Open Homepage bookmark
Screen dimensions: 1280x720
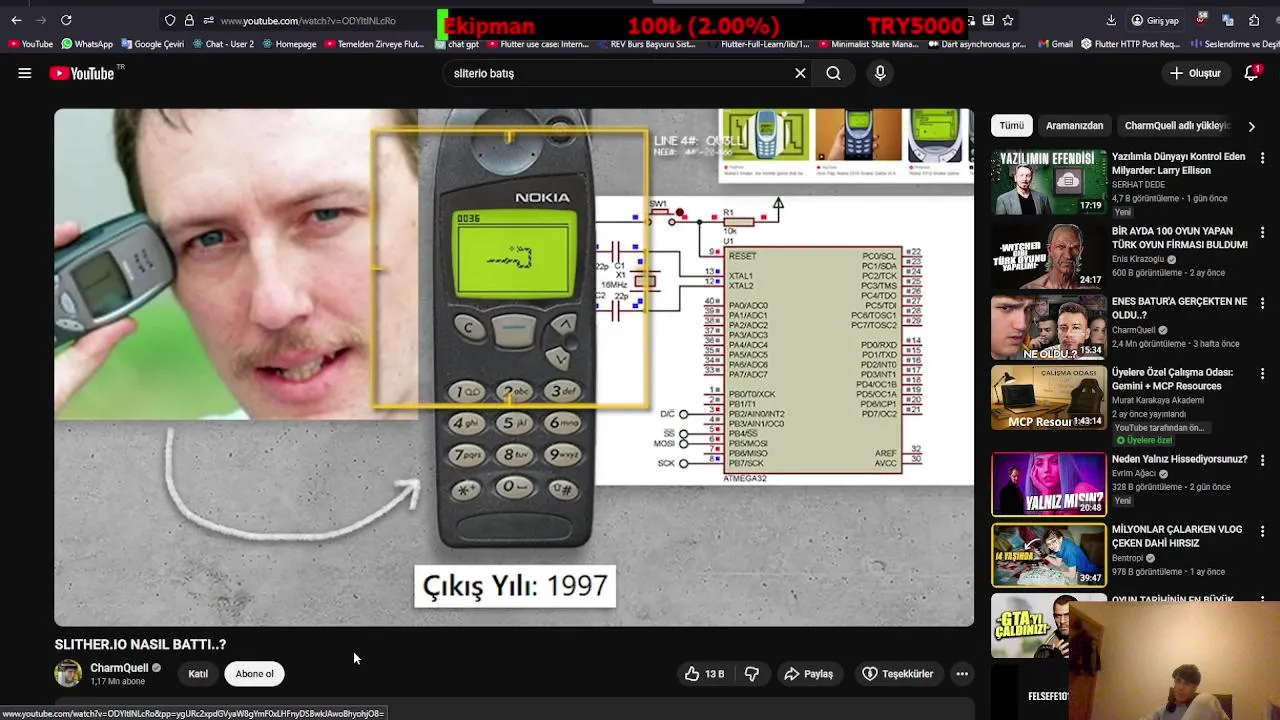pos(289,44)
